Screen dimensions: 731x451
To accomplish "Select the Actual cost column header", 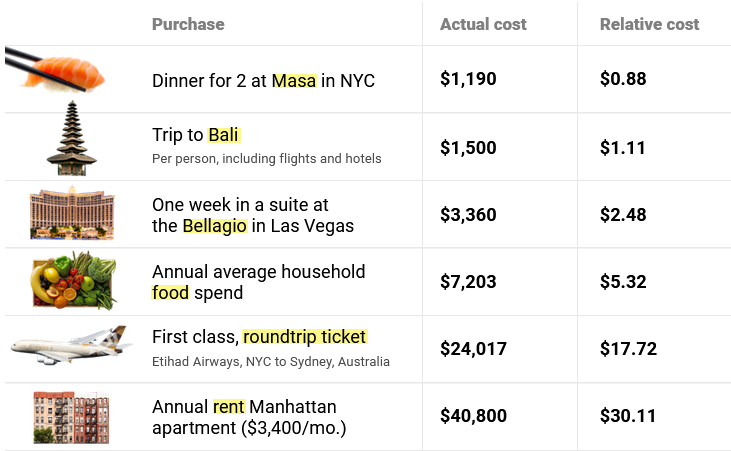I will 483,24.
